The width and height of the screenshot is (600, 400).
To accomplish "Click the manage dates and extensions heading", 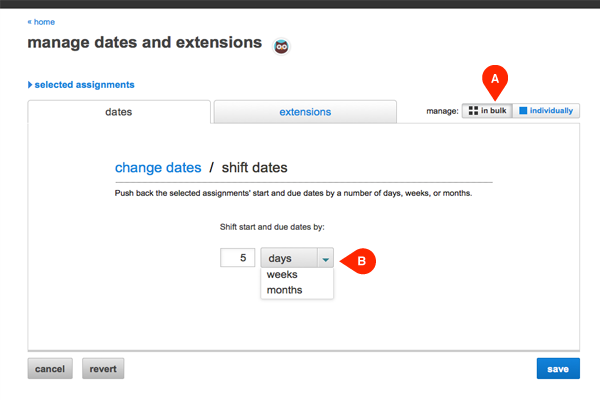I will [144, 43].
